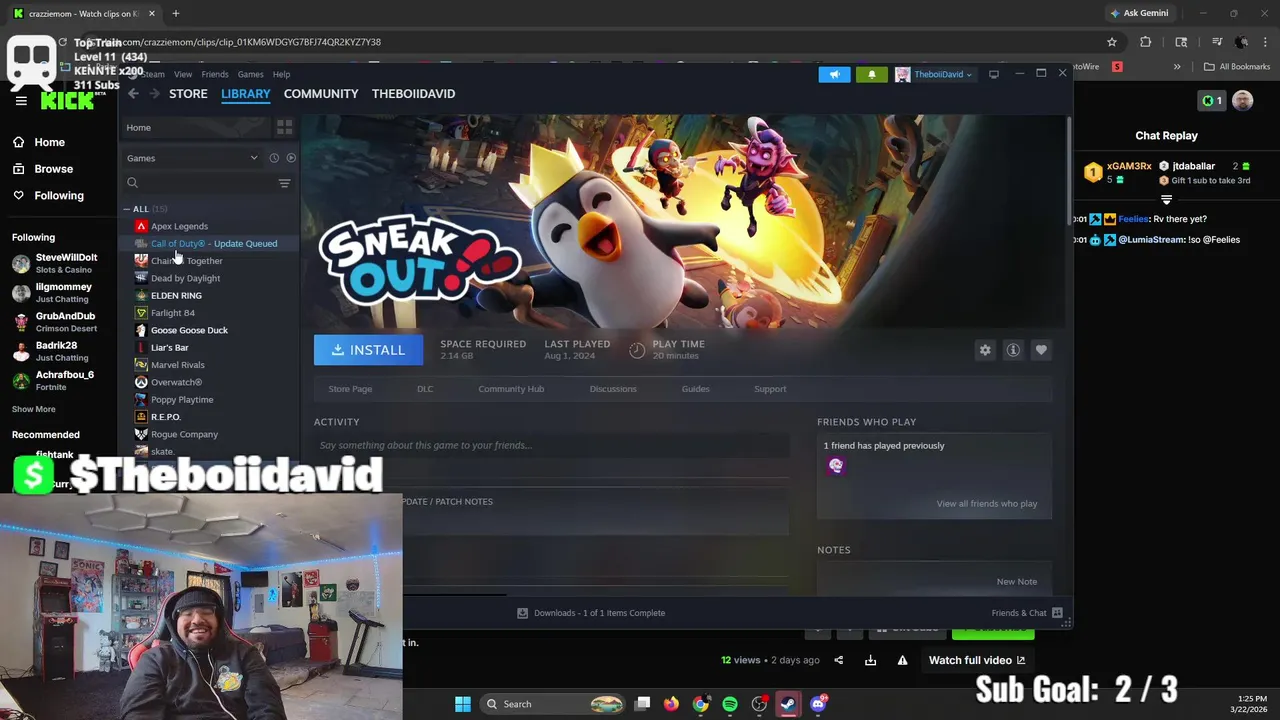Open the Discussions link
The width and height of the screenshot is (1280, 720).
pos(613,389)
